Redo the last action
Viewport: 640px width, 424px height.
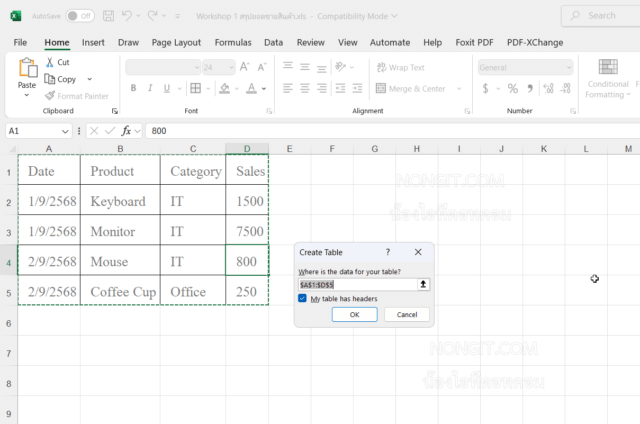coord(152,16)
